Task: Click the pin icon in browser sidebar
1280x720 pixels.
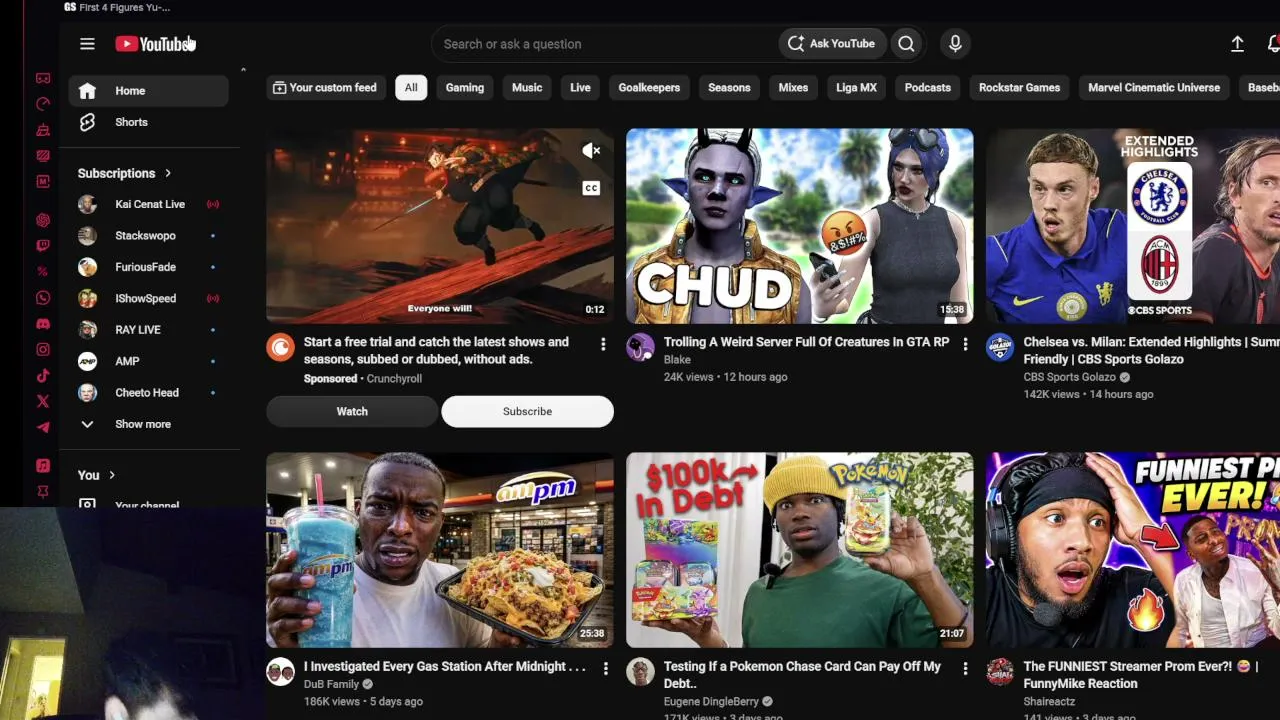Action: [x=43, y=492]
